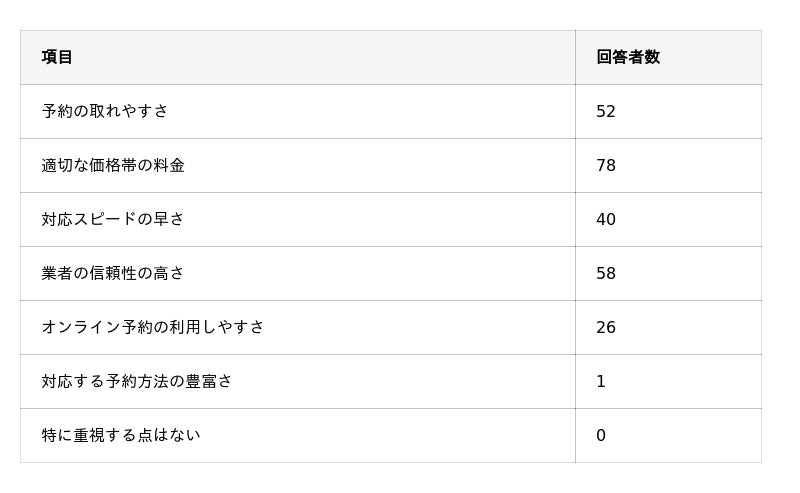Click the respondent count 58
The width and height of the screenshot is (800, 493).
[x=606, y=273]
